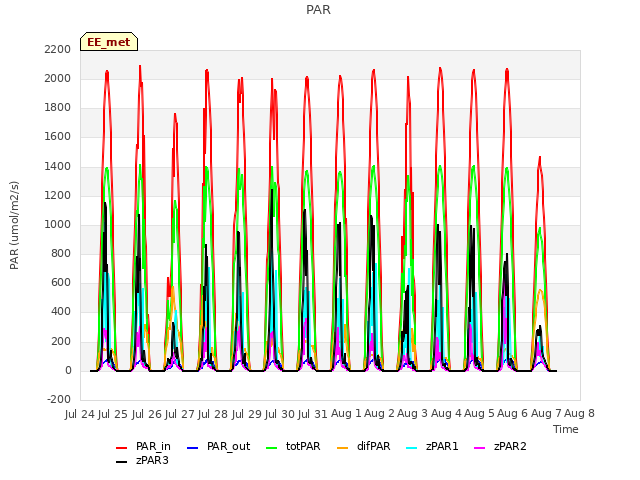Select the zPAR2 legend entry

click(500, 447)
